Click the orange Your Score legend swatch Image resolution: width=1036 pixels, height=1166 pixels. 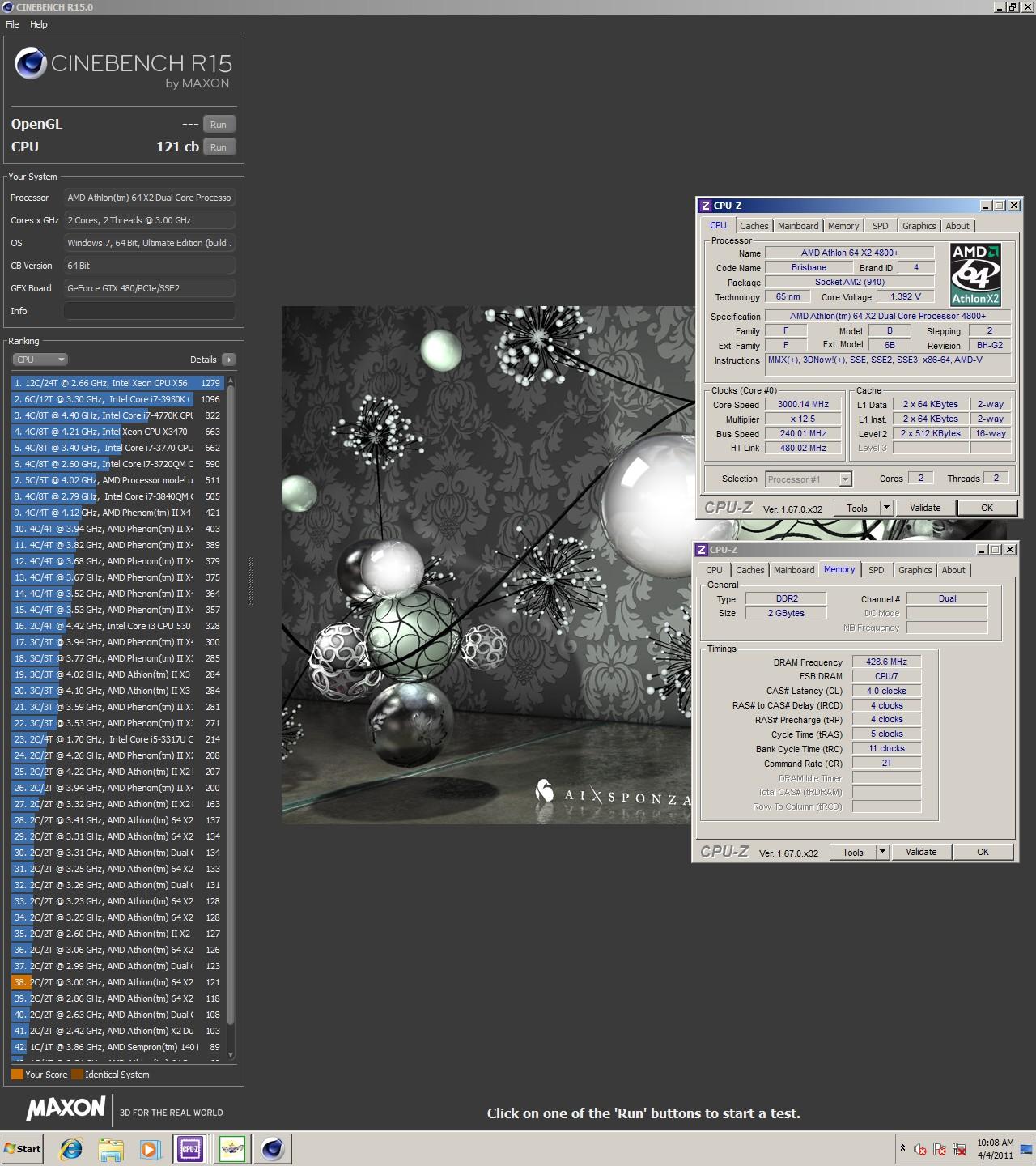pyautogui.click(x=17, y=1075)
